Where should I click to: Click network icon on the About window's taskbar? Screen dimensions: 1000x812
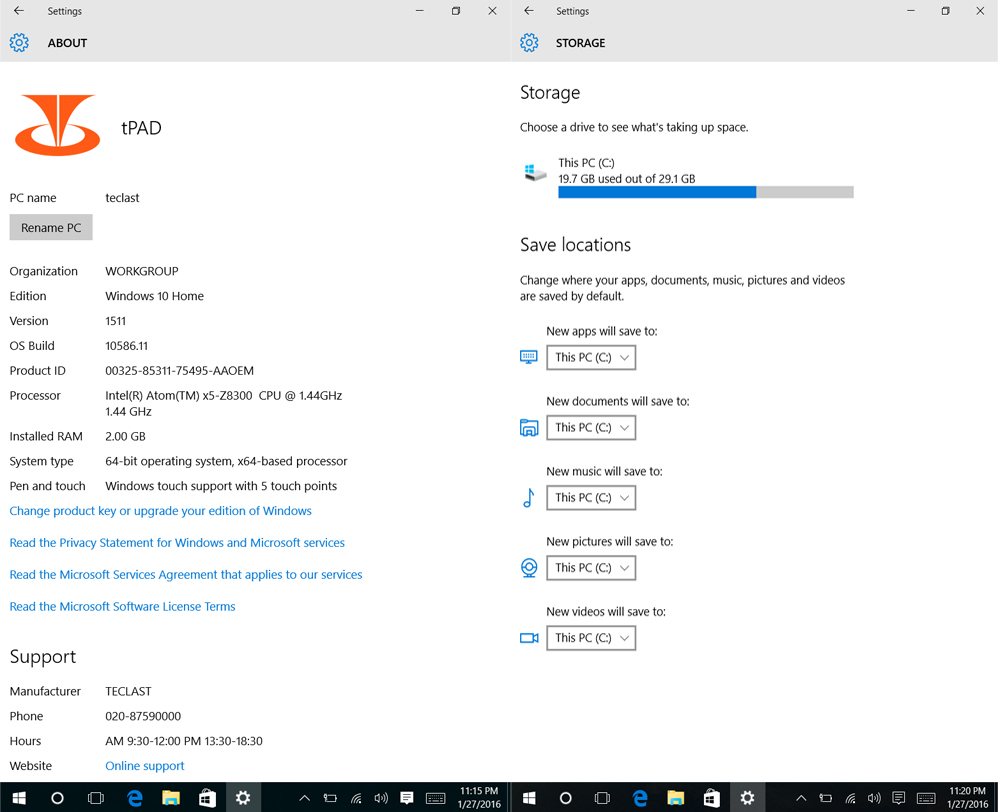click(x=357, y=798)
